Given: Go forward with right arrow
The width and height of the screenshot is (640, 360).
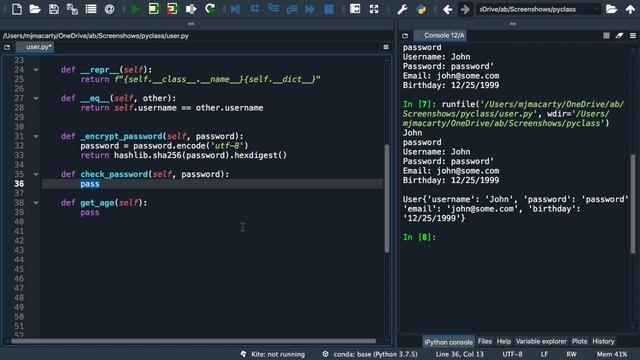Looking at the screenshot, I should pyautogui.click(x=465, y=9).
